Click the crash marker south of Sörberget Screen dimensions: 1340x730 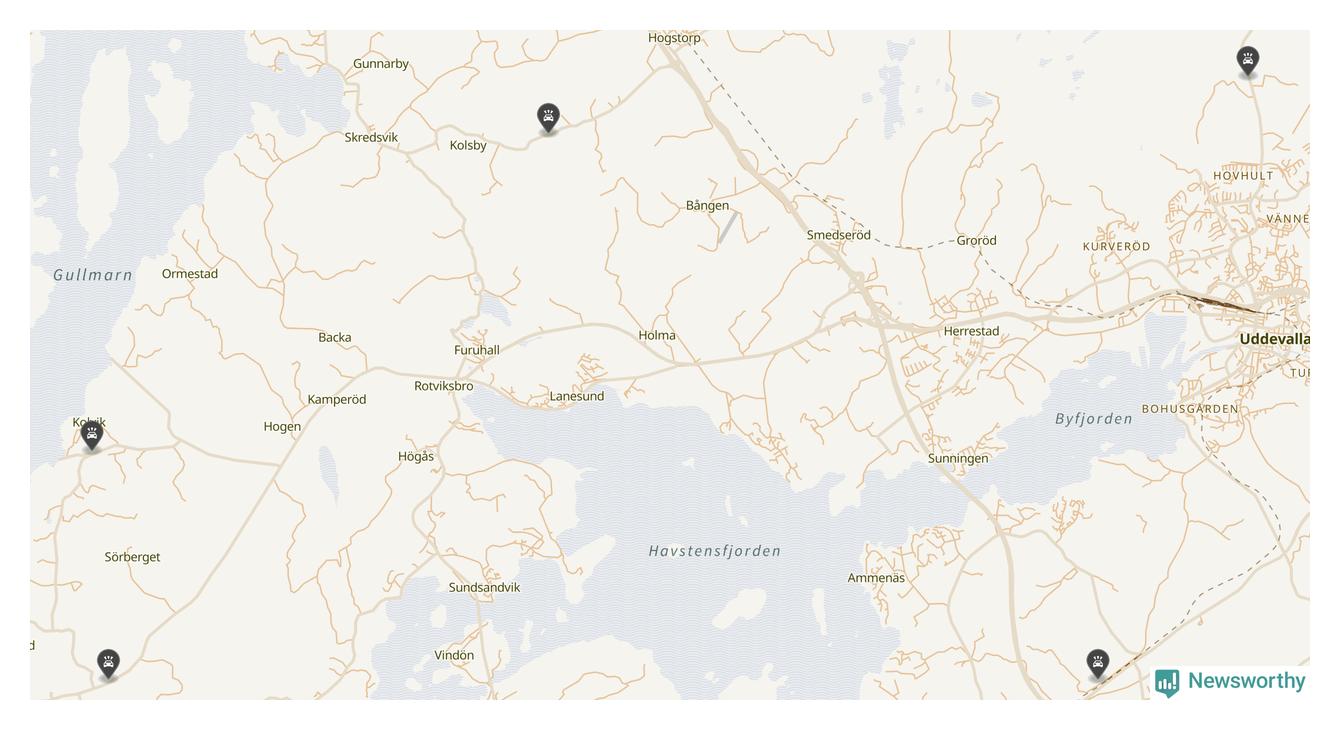point(108,665)
